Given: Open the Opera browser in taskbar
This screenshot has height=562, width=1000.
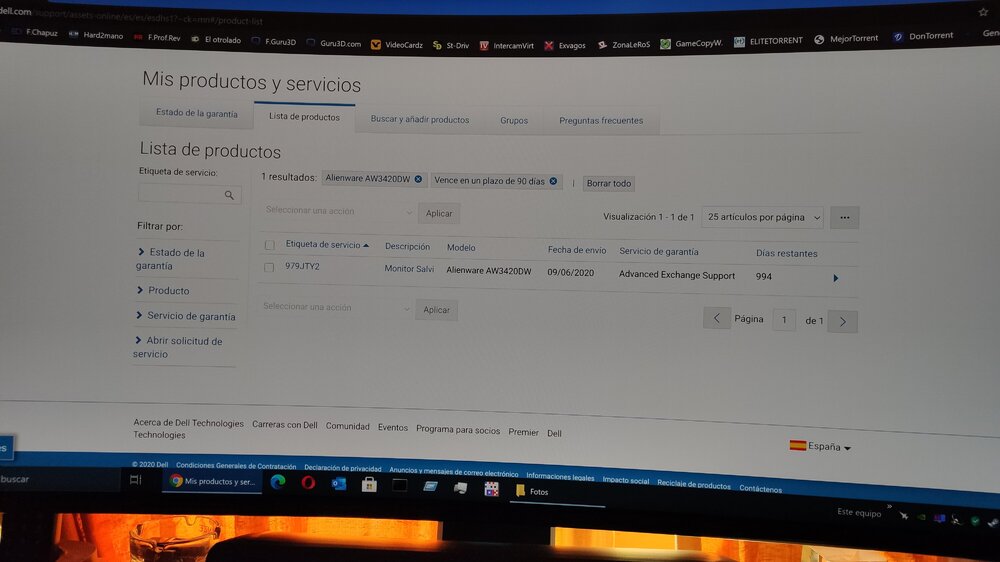Looking at the screenshot, I should click(x=308, y=483).
